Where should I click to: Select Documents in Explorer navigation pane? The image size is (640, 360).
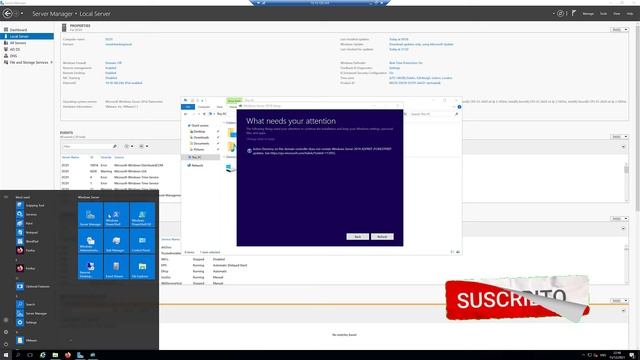click(201, 143)
